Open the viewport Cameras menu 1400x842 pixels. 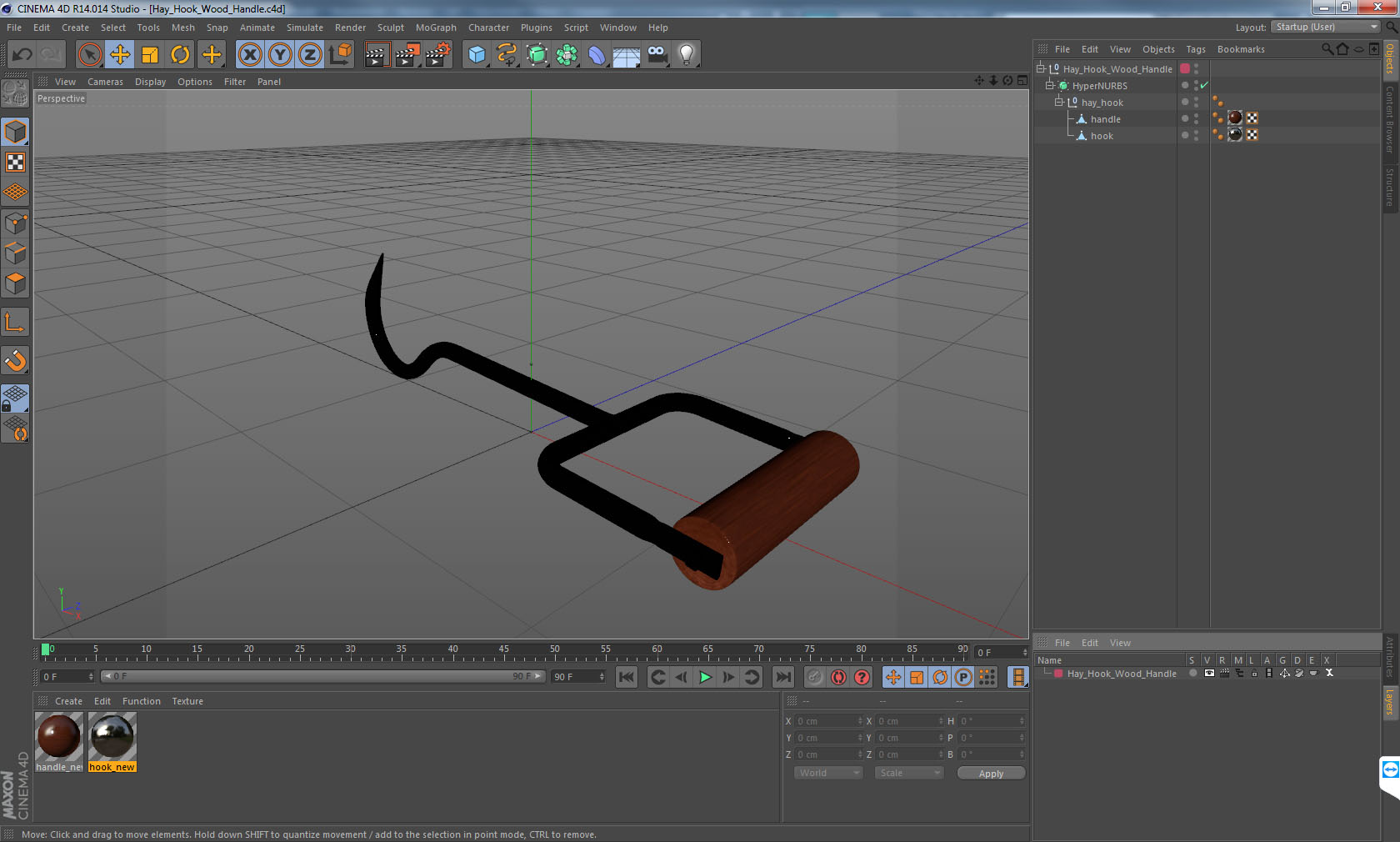(105, 82)
